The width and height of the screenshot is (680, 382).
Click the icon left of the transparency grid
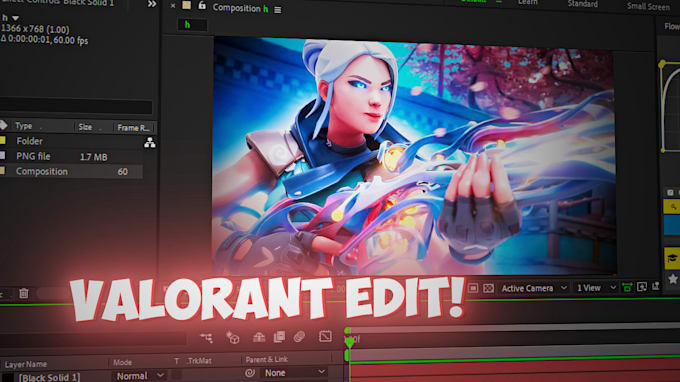(473, 288)
